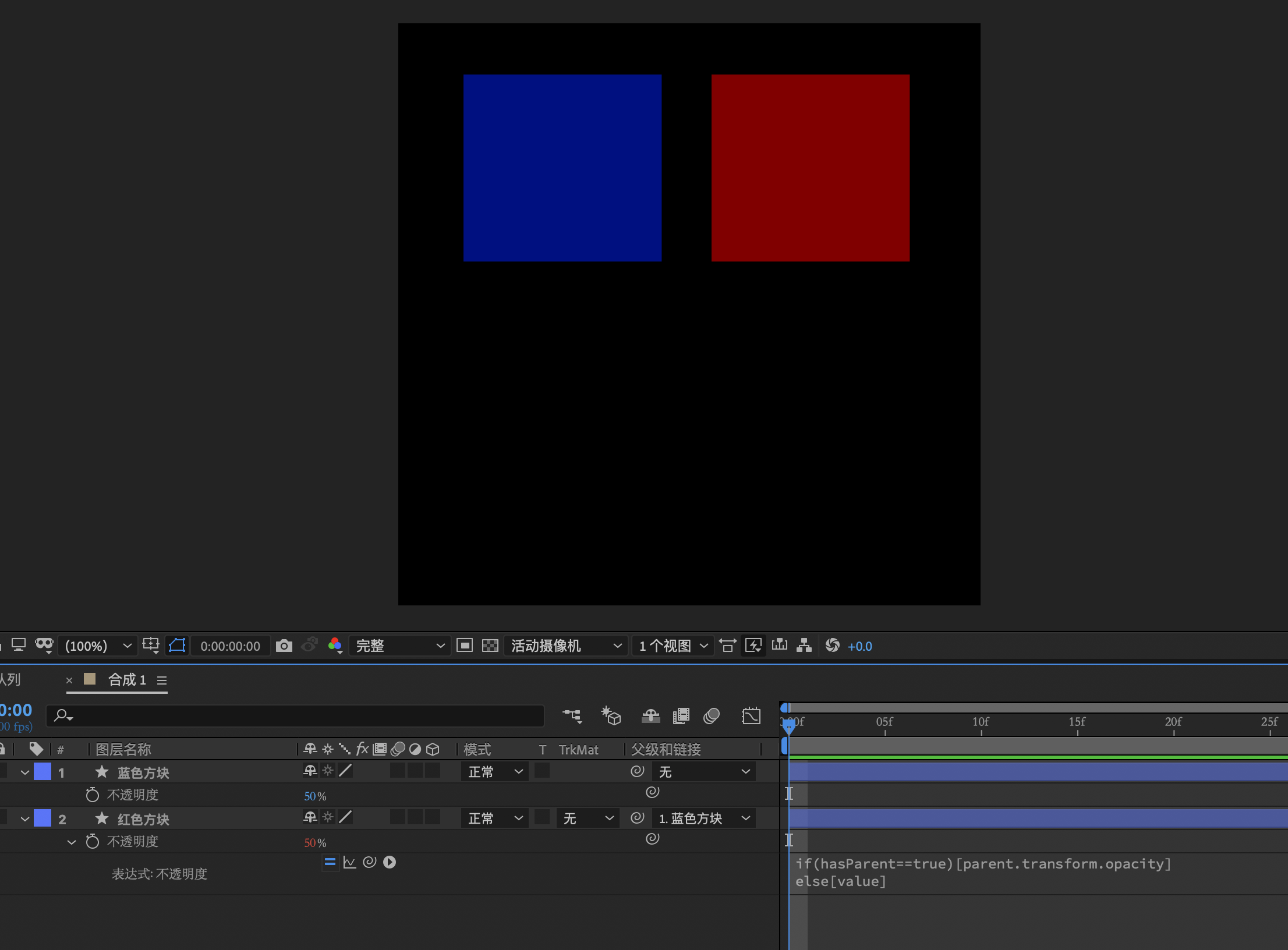The width and height of the screenshot is (1288, 950).
Task: Click the expression pick whip spiral icon
Action: tap(370, 862)
